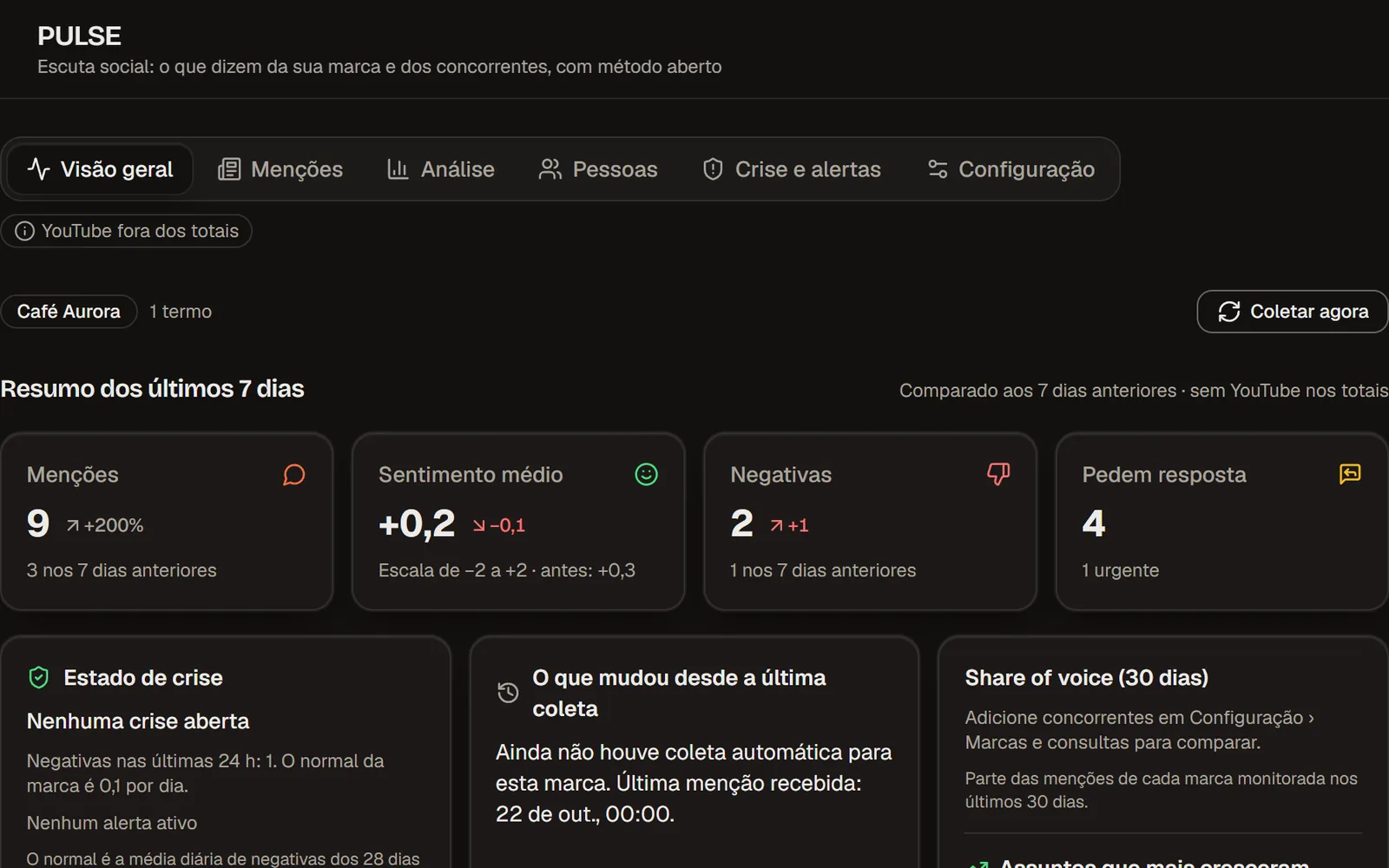1389x868 pixels.
Task: Click the thumbs-down icon on Negativas card
Action: coord(998,474)
